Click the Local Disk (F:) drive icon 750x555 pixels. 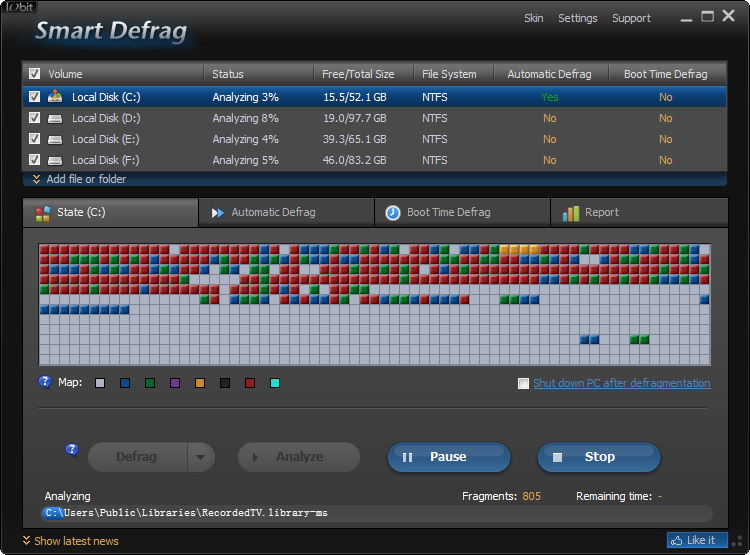click(55, 160)
